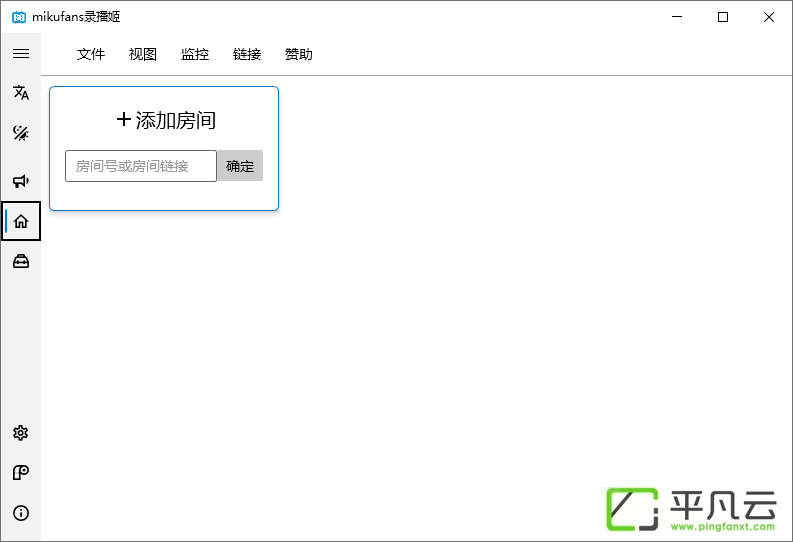Maximize the mikufans录播姬 window
This screenshot has width=793, height=542.
point(723,17)
